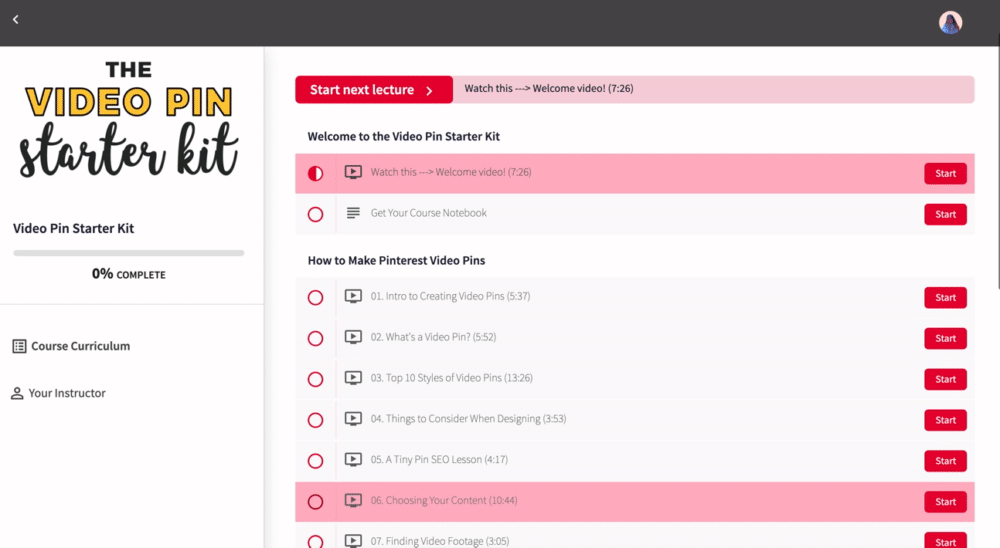
Task: Click Start next lecture button
Action: point(374,89)
